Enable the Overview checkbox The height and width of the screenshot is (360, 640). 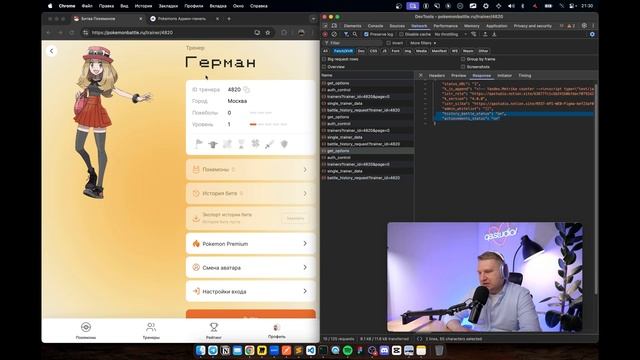pos(324,67)
